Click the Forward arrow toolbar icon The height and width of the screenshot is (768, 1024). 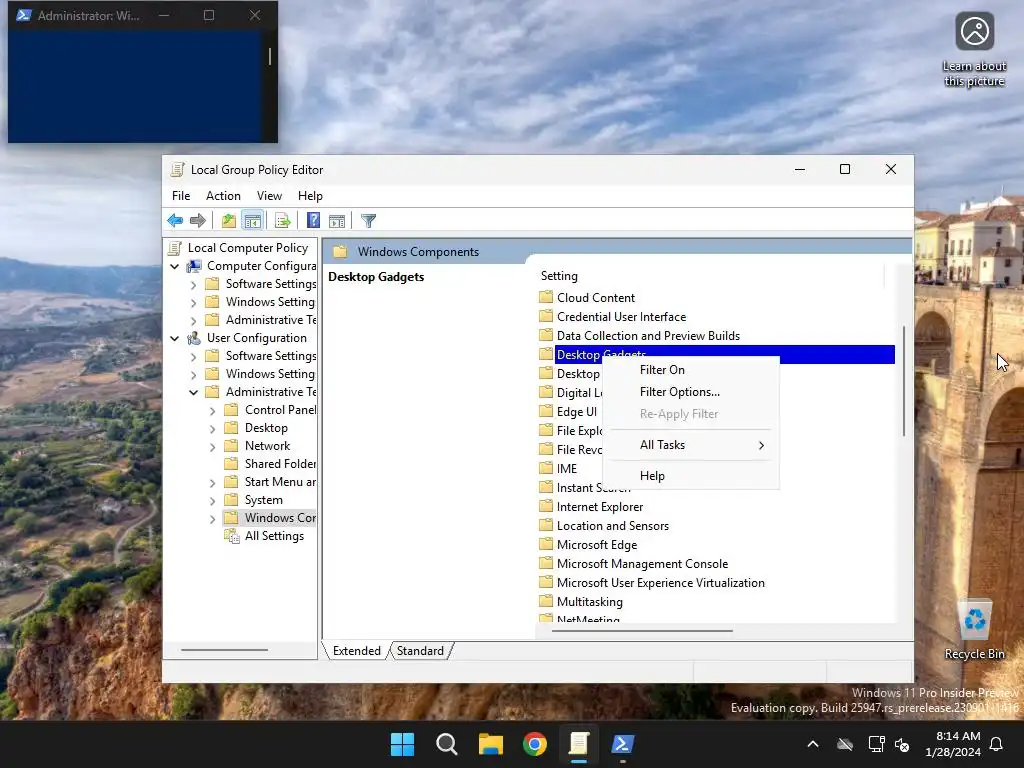click(x=198, y=221)
